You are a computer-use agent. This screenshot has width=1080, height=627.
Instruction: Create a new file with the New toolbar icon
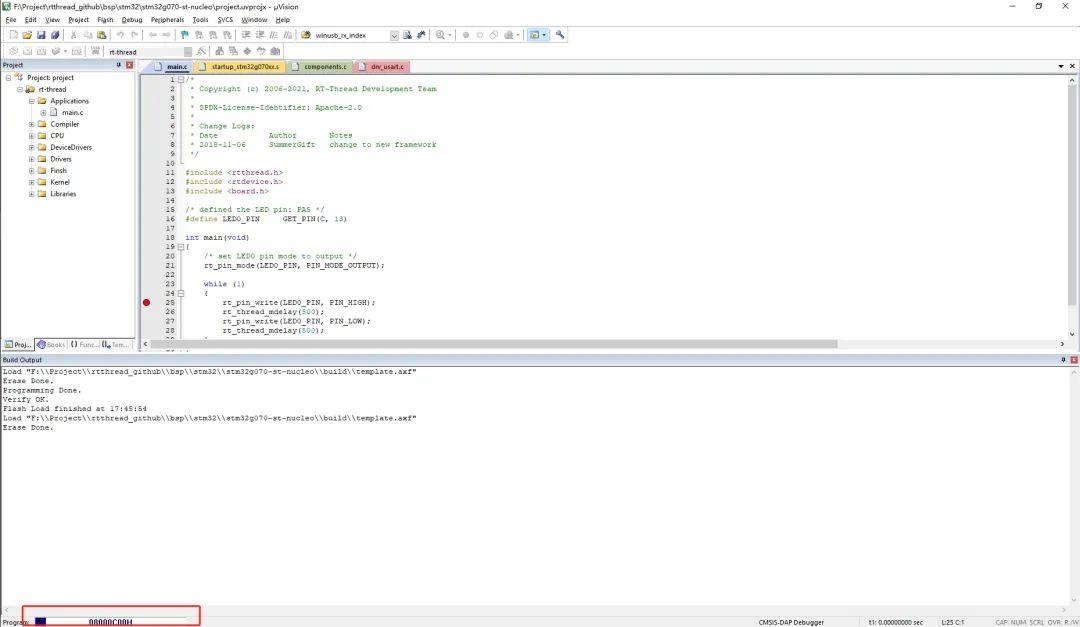pyautogui.click(x=13, y=35)
